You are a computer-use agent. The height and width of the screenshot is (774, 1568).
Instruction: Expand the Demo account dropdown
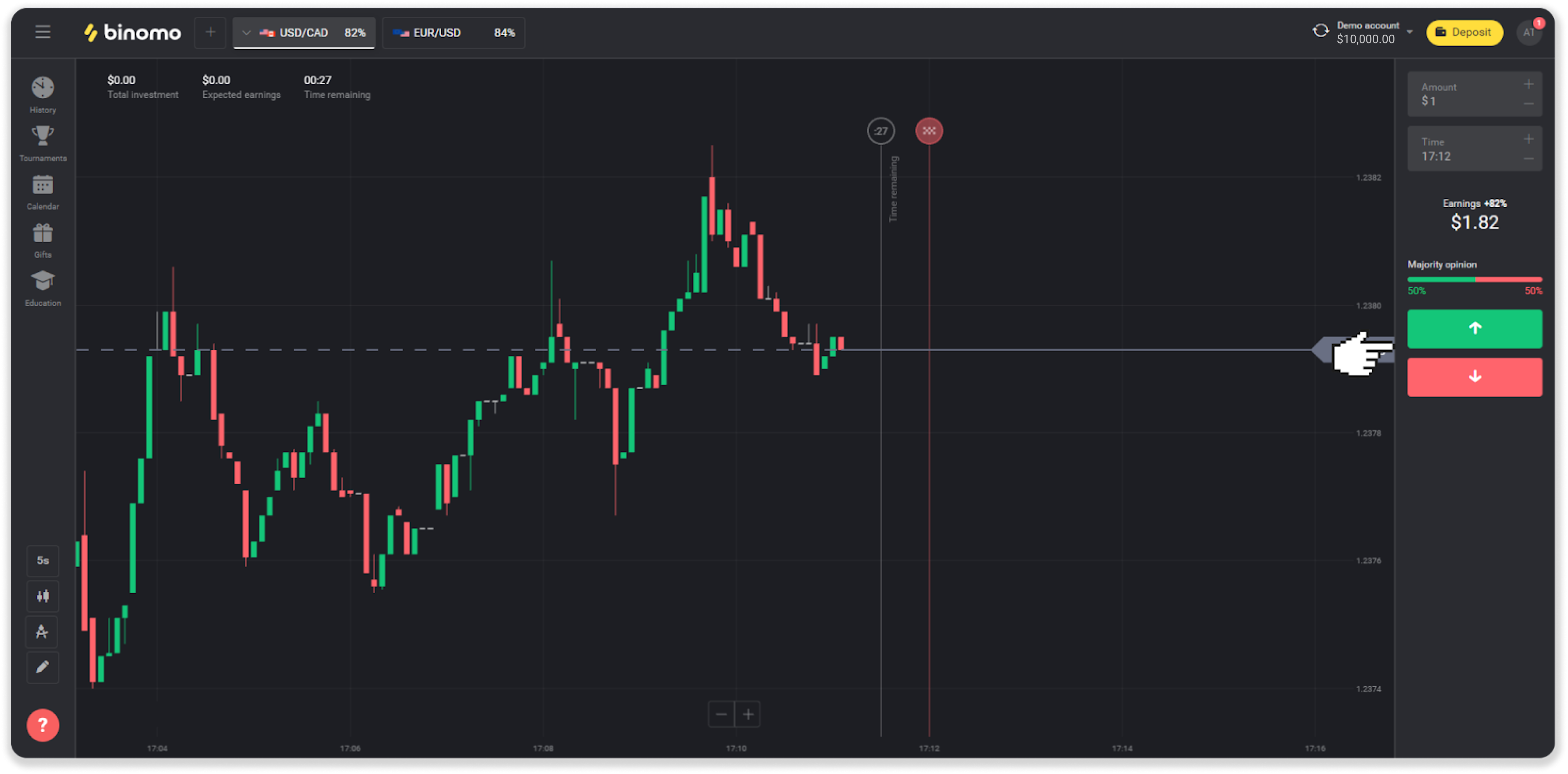(1410, 32)
